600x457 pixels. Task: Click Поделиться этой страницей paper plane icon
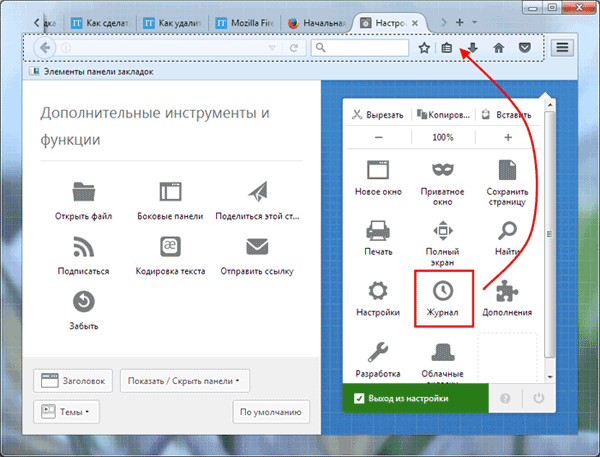click(258, 191)
